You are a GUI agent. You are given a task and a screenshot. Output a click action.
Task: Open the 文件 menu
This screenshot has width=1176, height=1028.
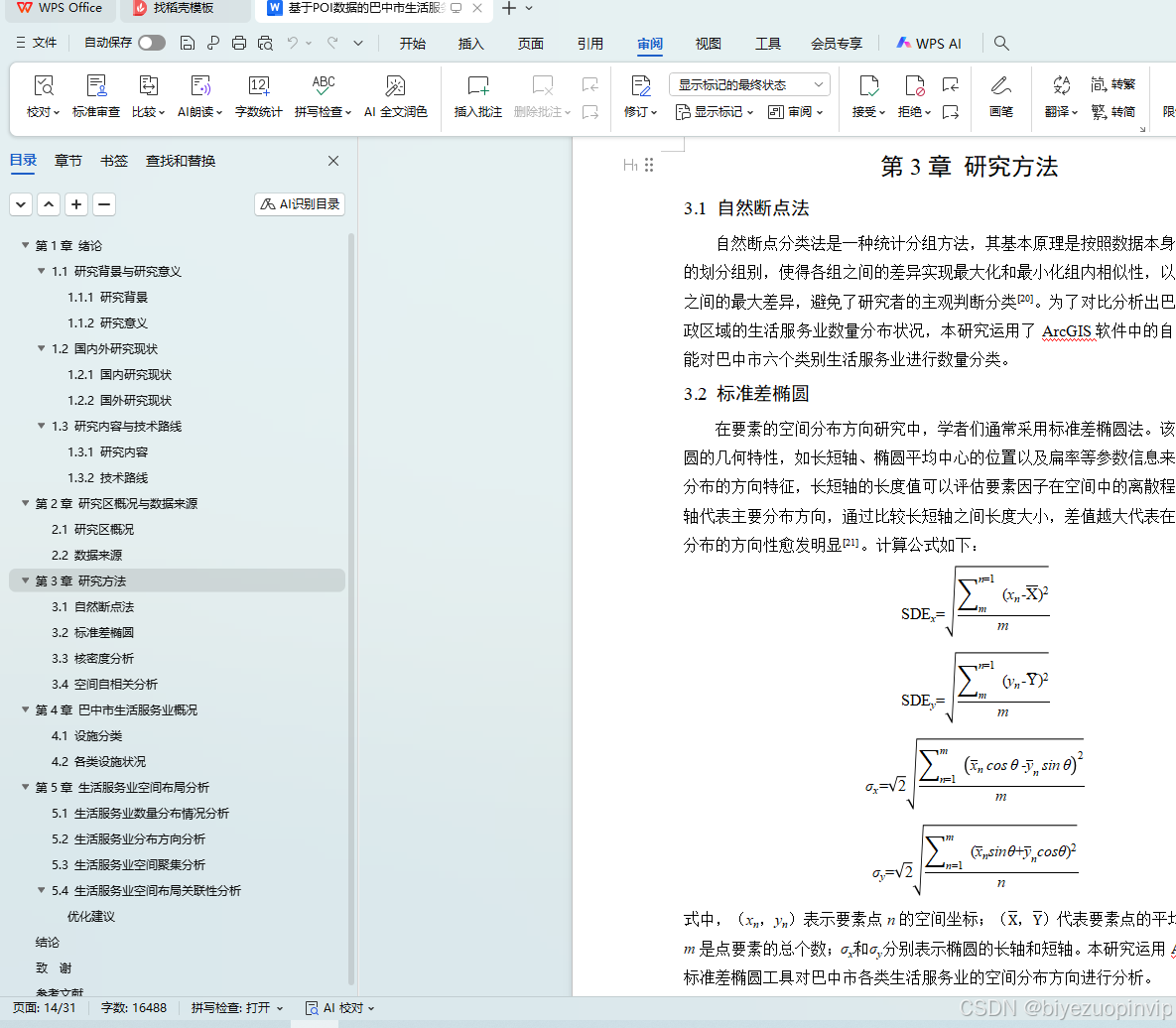36,43
